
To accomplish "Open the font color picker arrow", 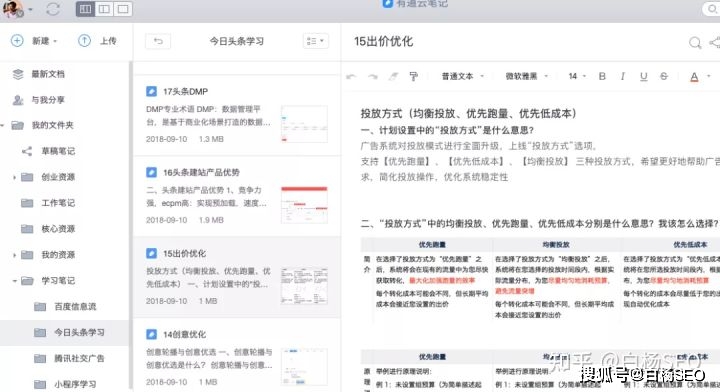I will pos(709,76).
